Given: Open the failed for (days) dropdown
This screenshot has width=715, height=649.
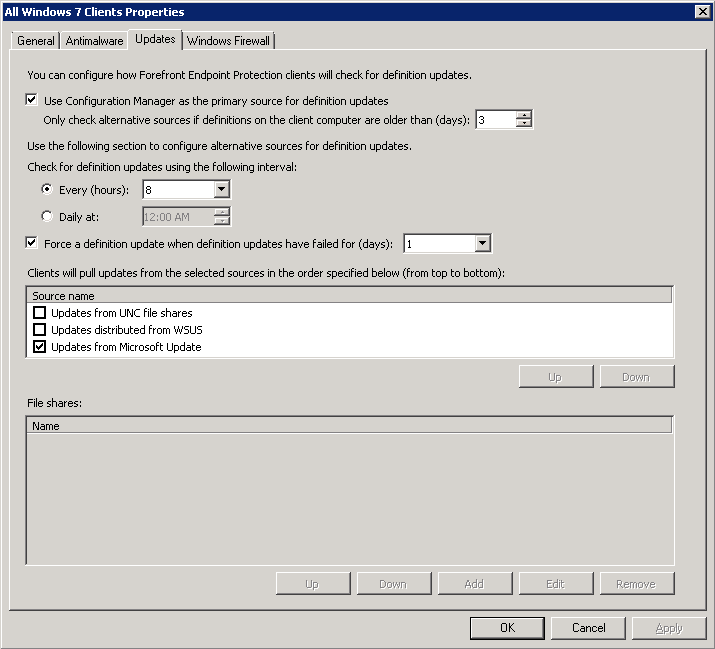Looking at the screenshot, I should pos(482,243).
